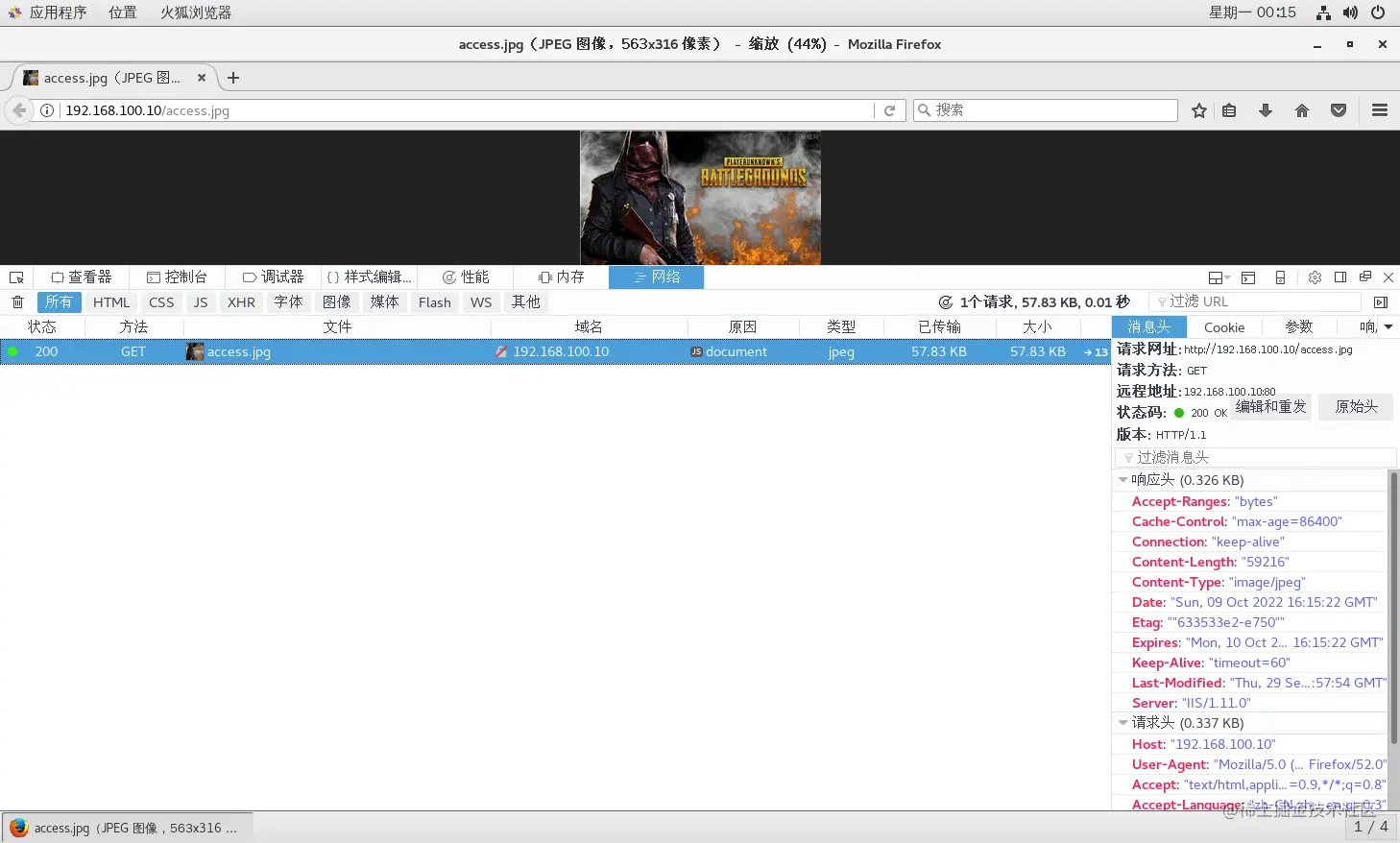Screen dimensions: 1400x843
Task: Open the 参数 details tab
Action: (x=1299, y=327)
